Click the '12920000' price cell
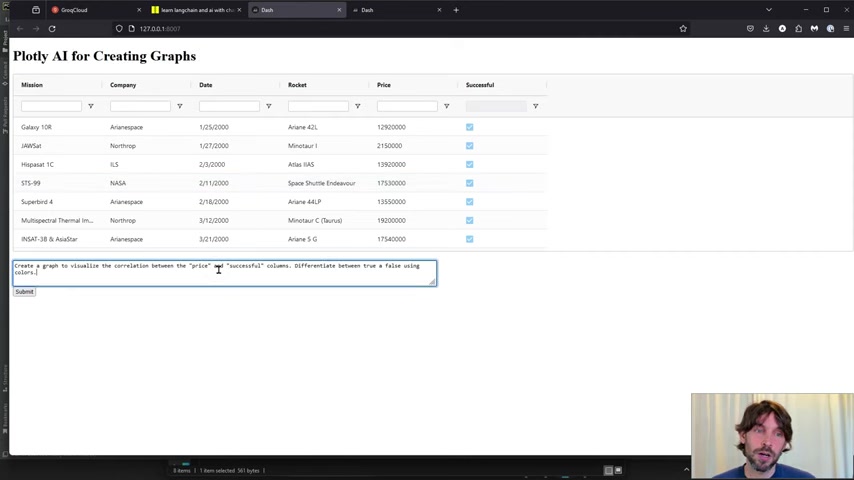The height and width of the screenshot is (480, 854). click(x=391, y=127)
